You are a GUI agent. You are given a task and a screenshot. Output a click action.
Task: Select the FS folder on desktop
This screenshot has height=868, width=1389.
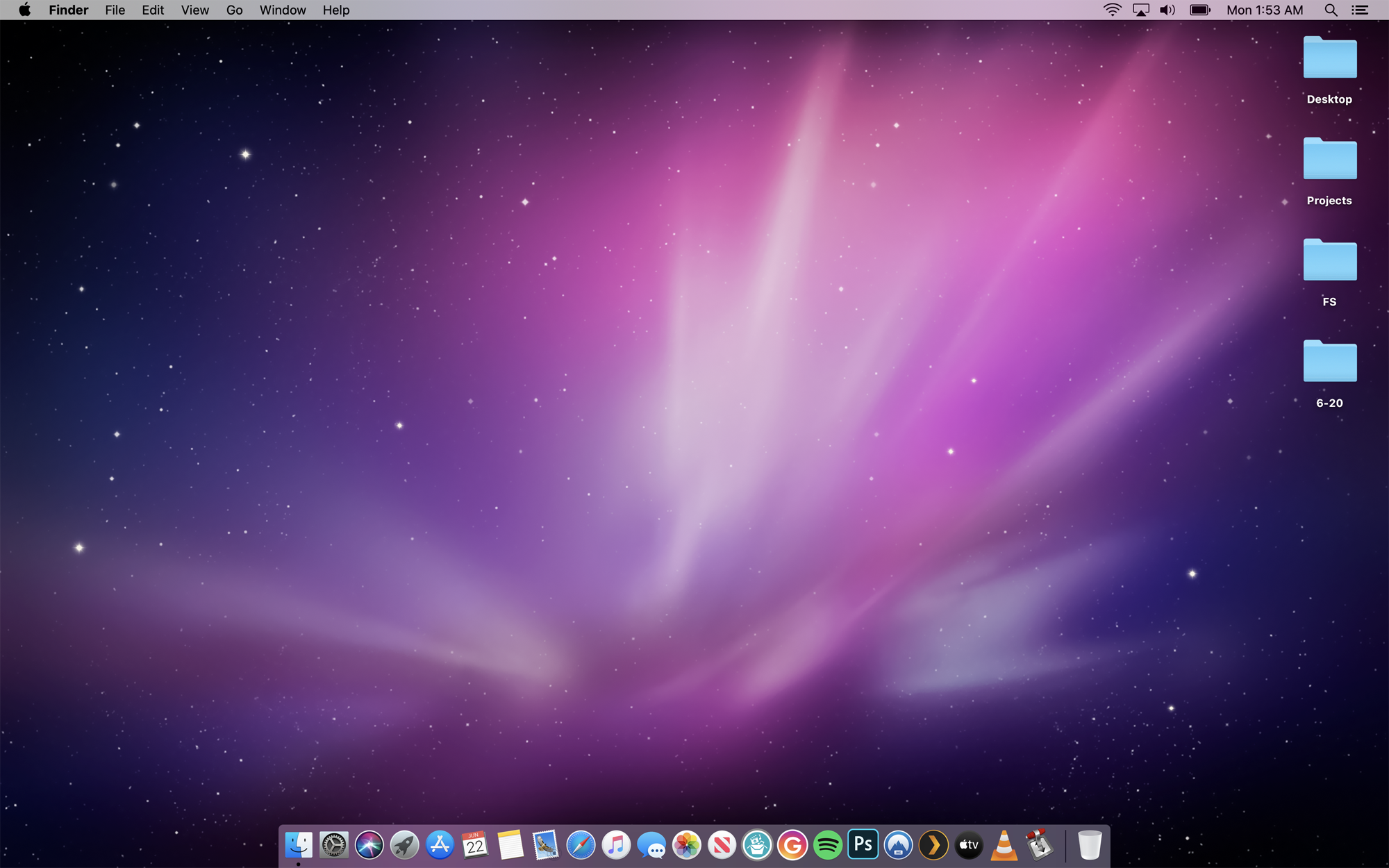(1330, 272)
